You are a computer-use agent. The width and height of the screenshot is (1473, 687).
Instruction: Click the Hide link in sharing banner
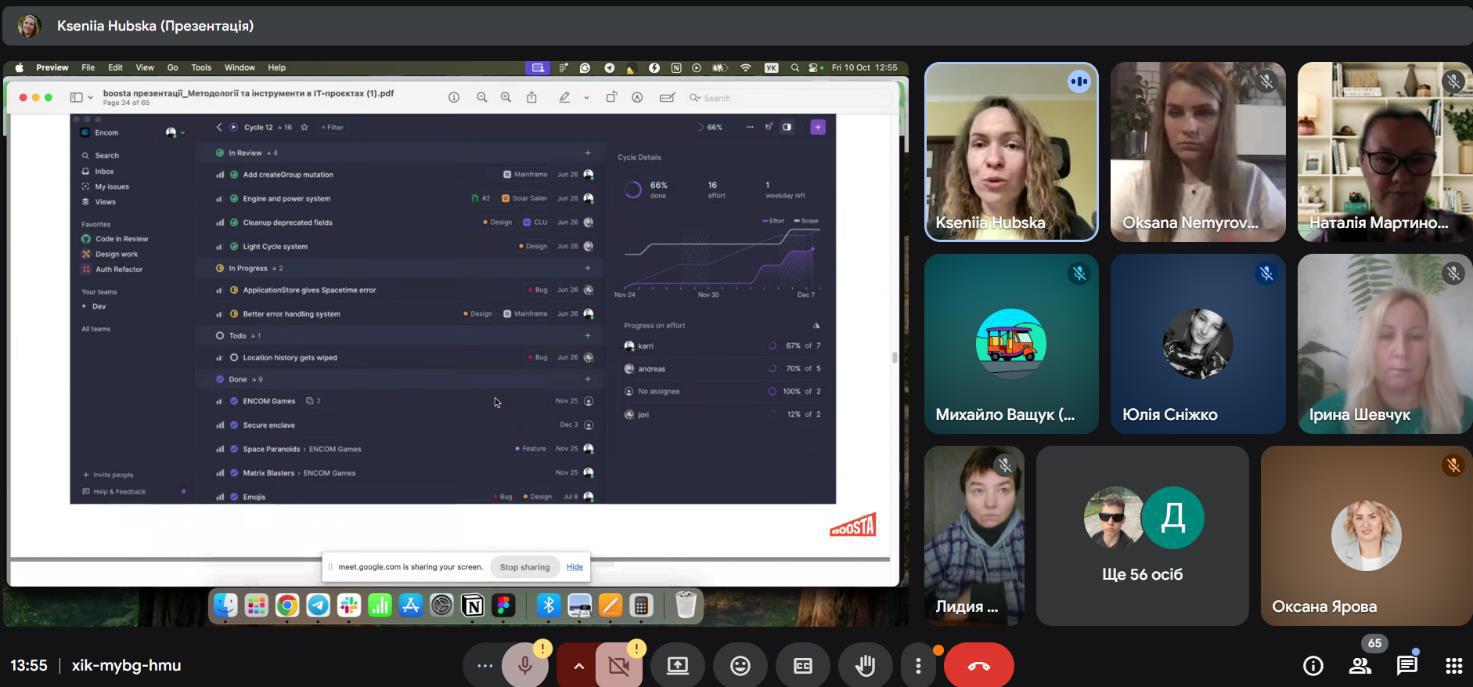coord(575,567)
